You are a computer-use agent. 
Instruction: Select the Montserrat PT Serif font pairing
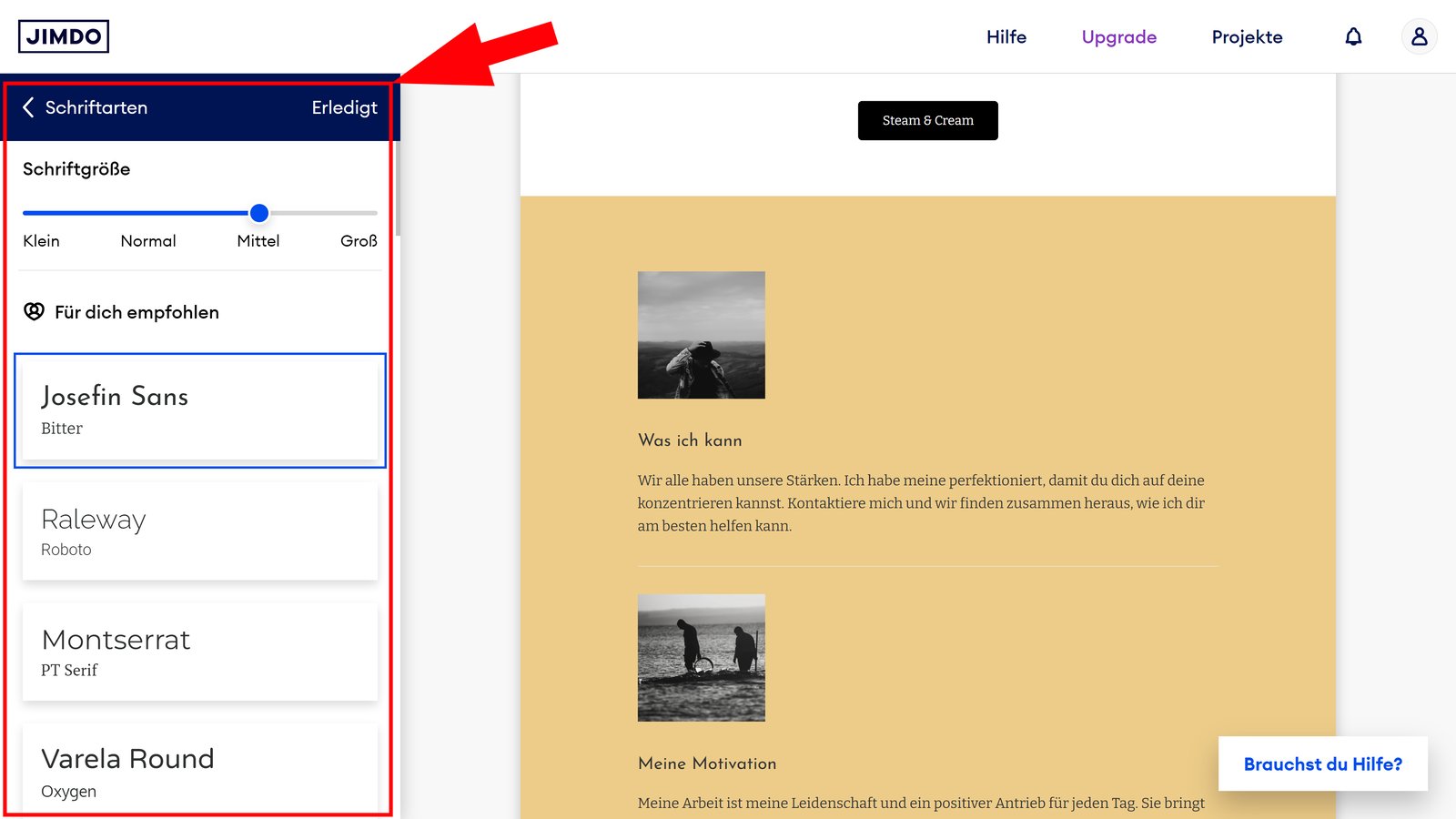pos(199,651)
